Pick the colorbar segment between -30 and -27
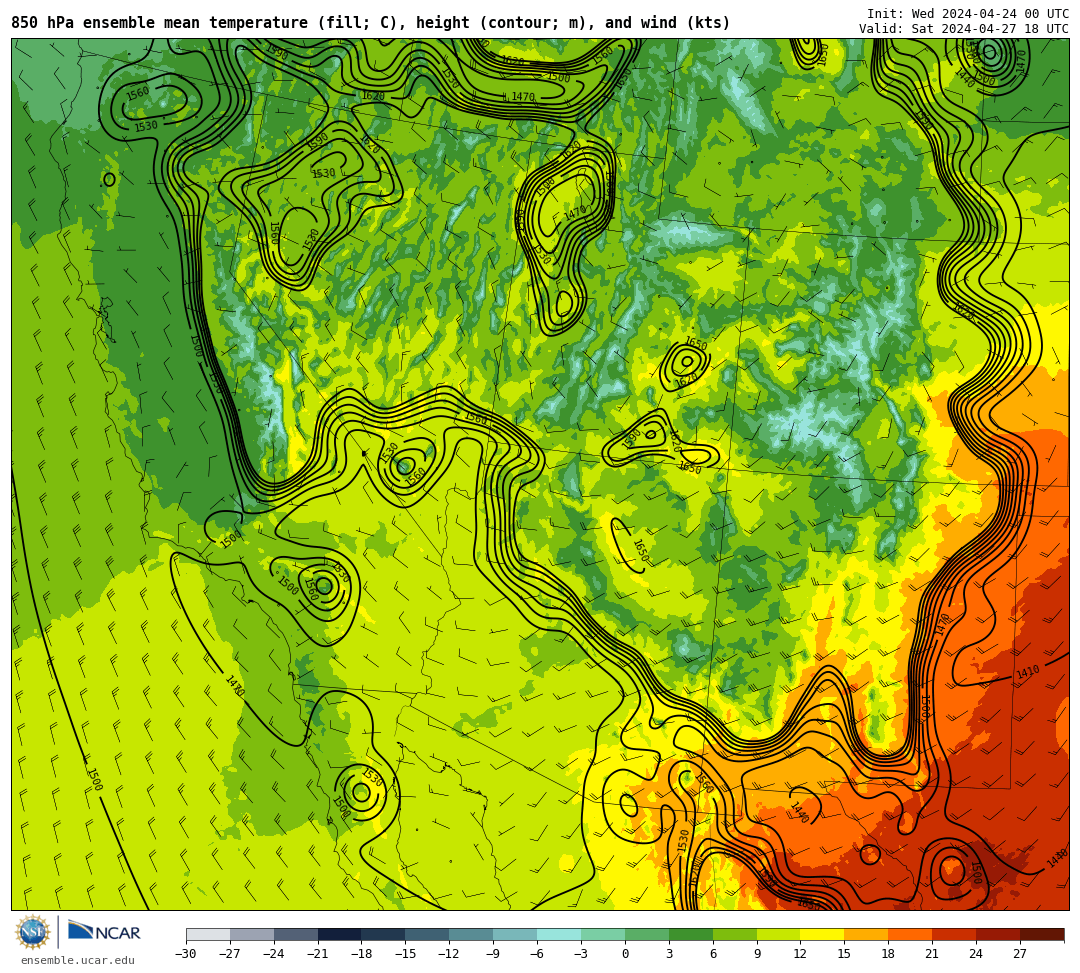Screen dimensions: 1080x973 [208, 934]
